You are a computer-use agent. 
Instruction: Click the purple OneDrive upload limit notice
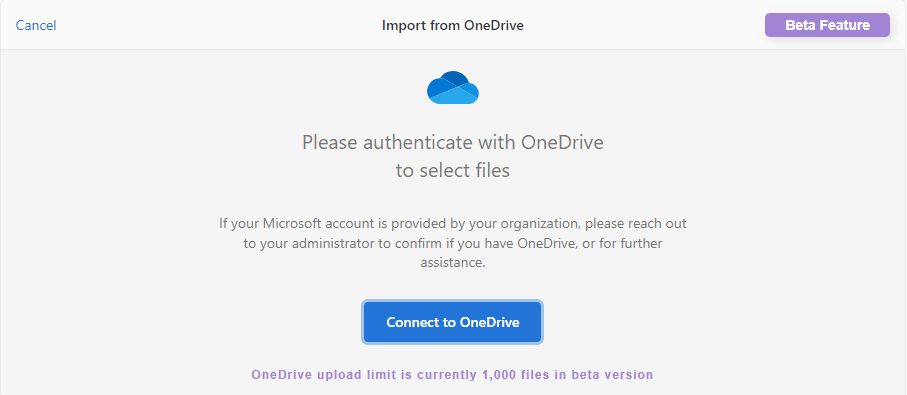452,375
